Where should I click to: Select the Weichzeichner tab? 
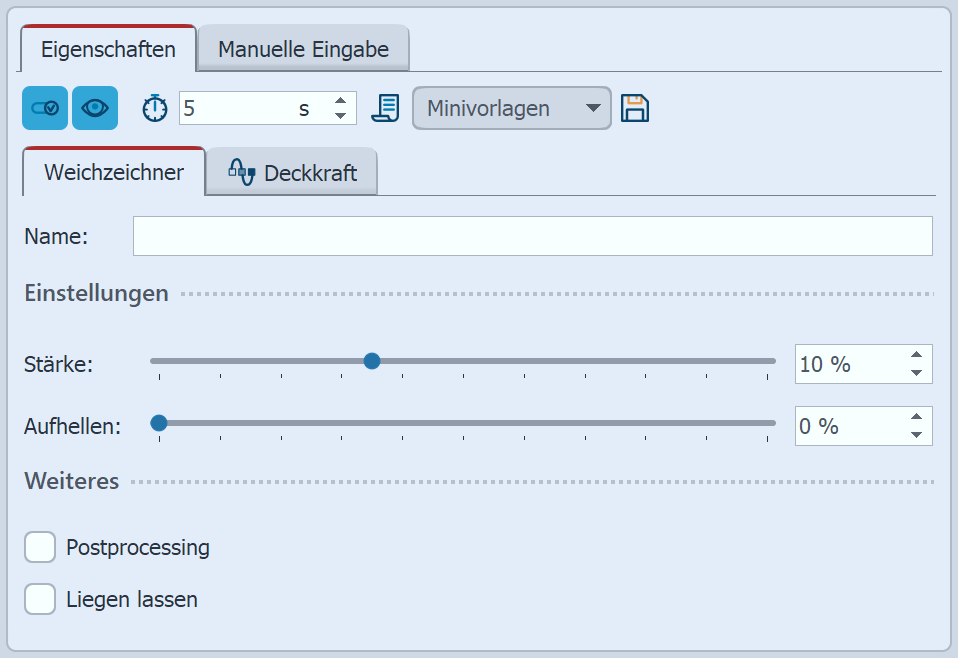click(x=114, y=172)
